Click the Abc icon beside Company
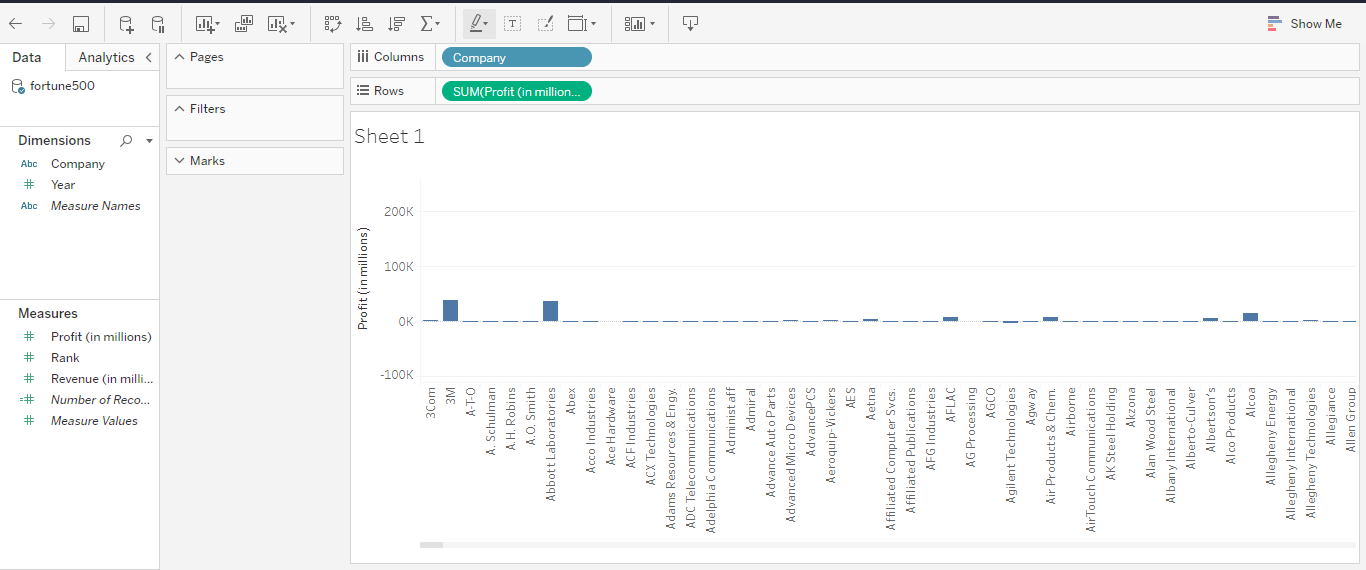 tap(29, 164)
